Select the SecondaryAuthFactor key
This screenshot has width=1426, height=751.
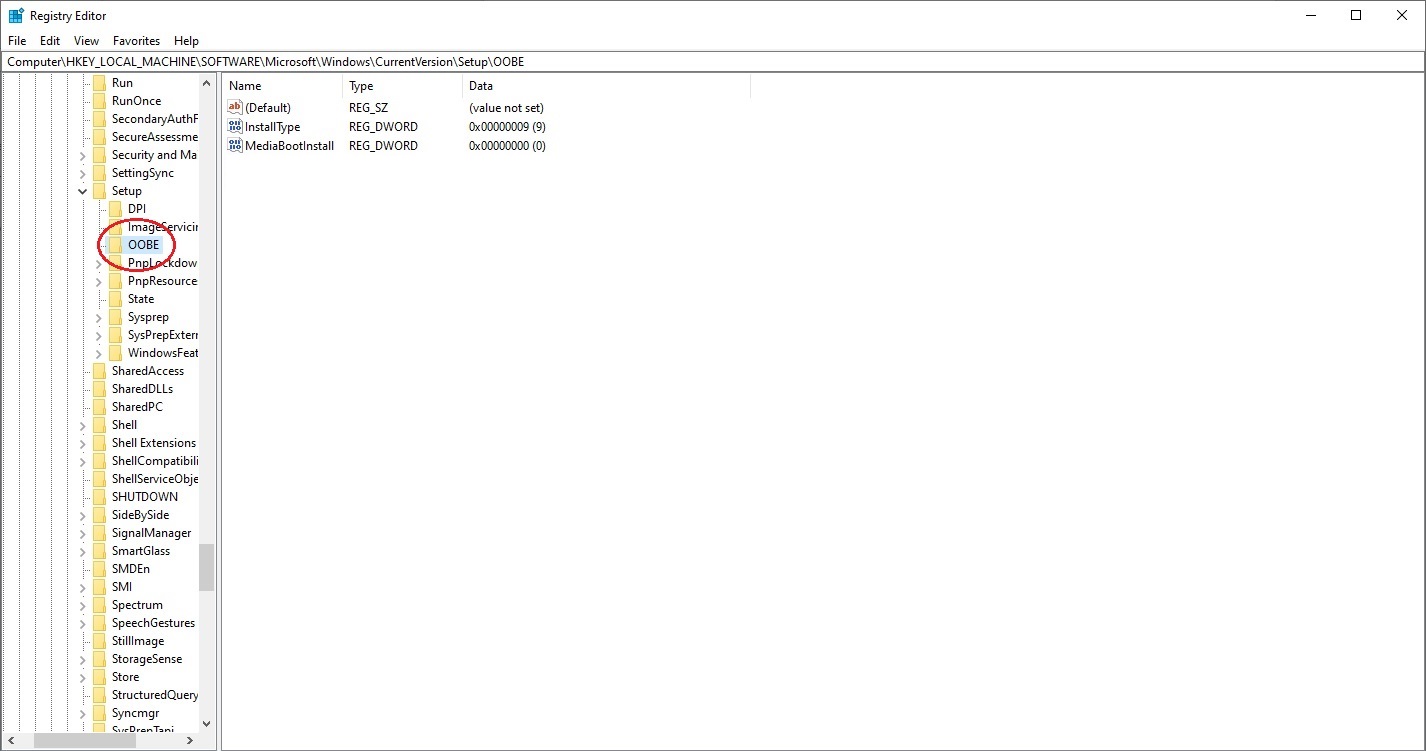(x=155, y=119)
